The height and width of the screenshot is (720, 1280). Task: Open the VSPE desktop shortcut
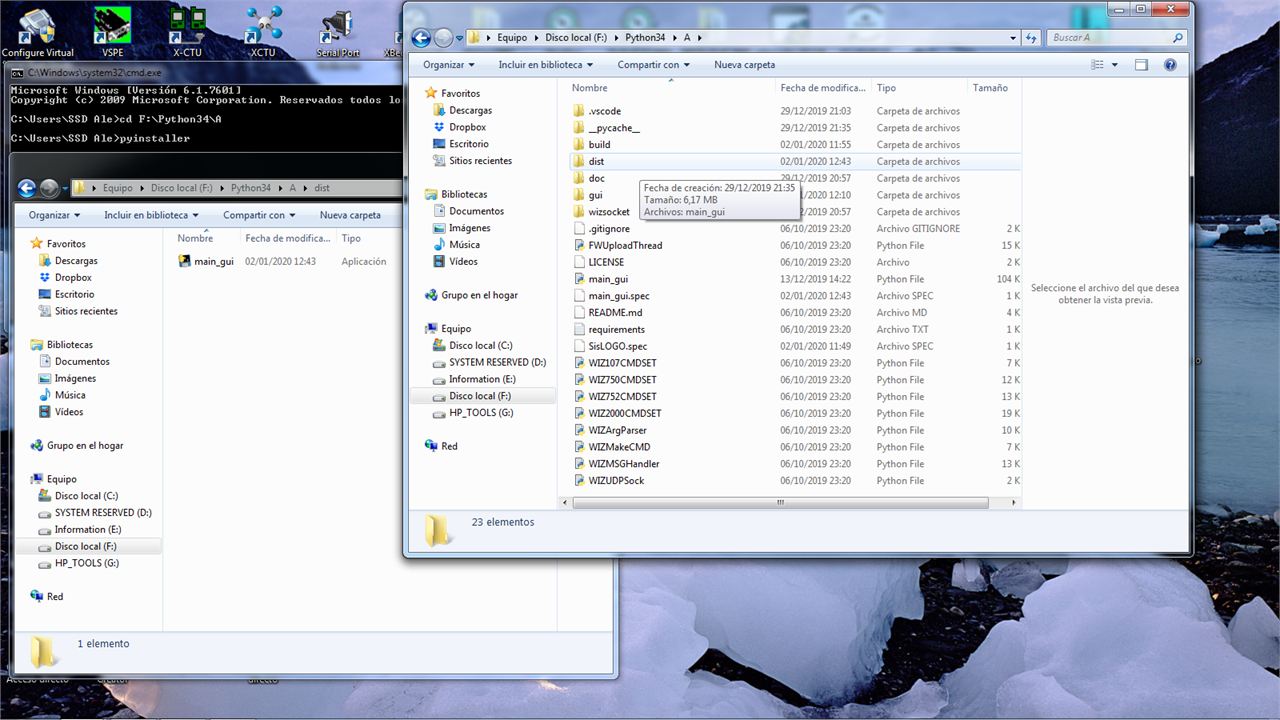point(112,31)
